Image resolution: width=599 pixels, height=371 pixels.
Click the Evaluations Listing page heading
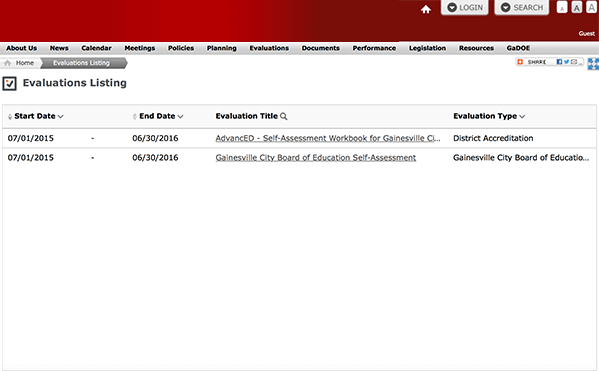pyautogui.click(x=74, y=83)
